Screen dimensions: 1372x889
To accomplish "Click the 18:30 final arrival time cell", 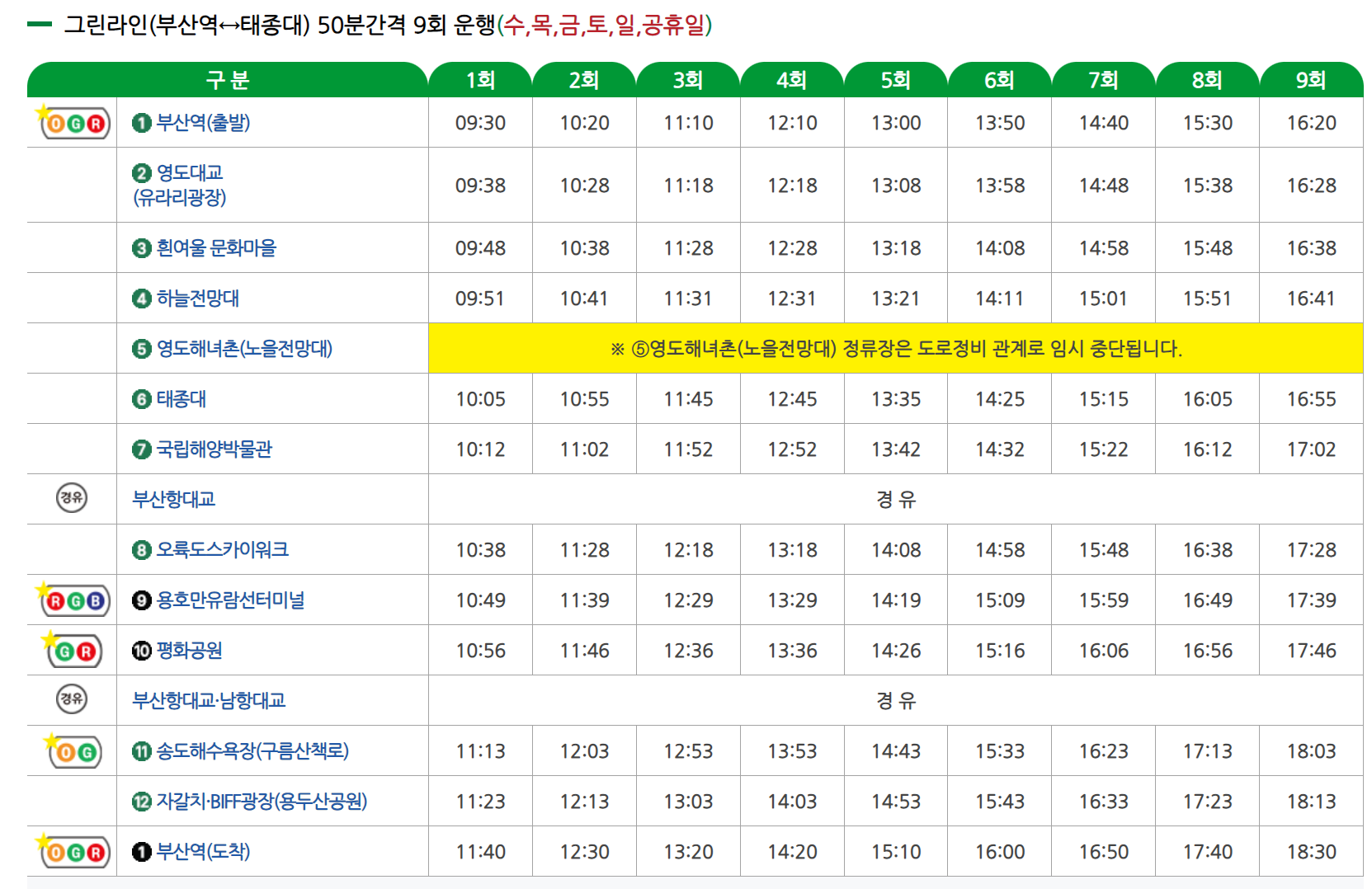I will [1312, 852].
